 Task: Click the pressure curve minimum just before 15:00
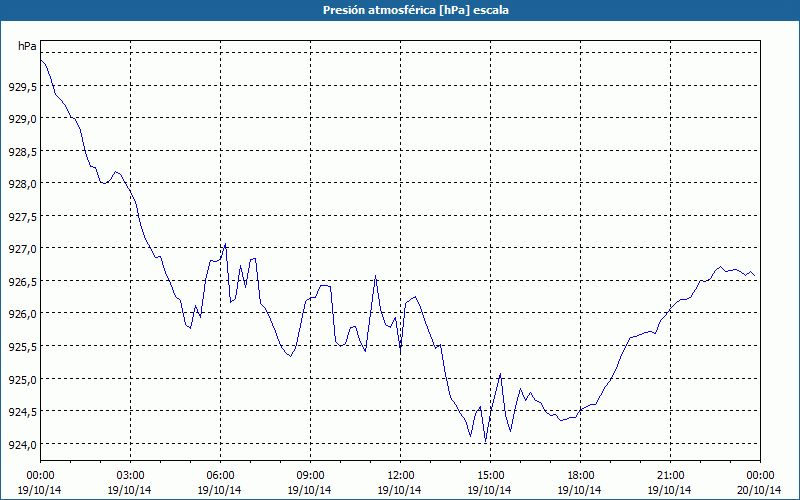(x=485, y=441)
